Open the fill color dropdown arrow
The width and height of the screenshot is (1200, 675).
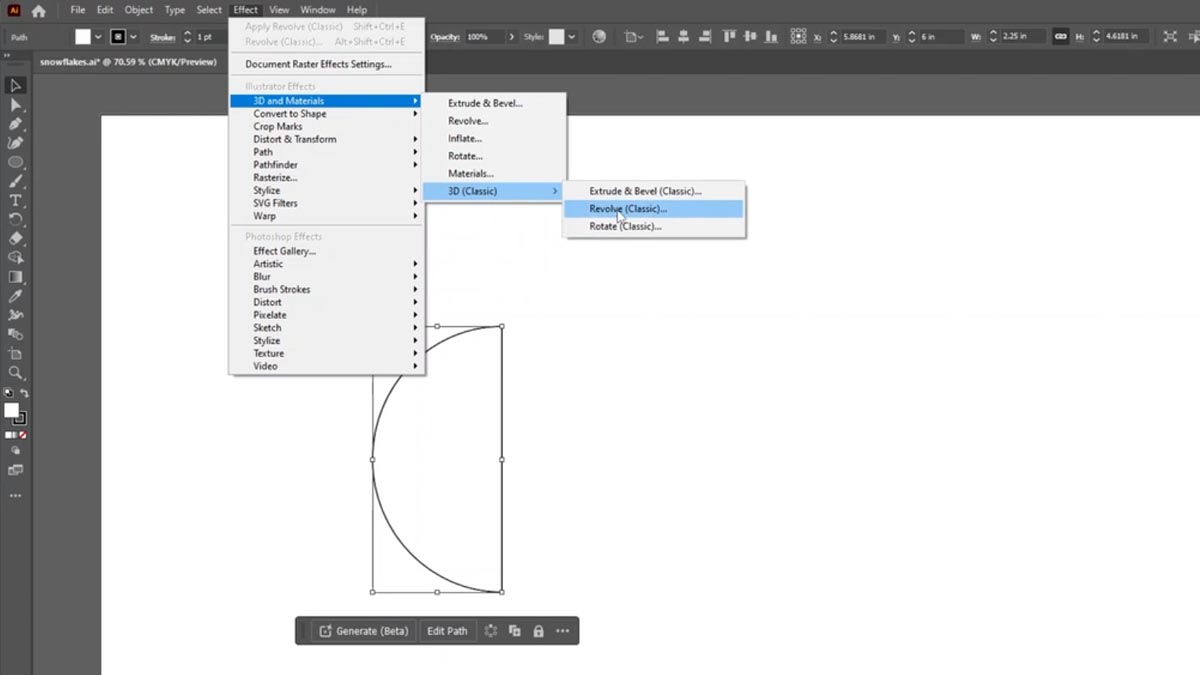tap(98, 37)
